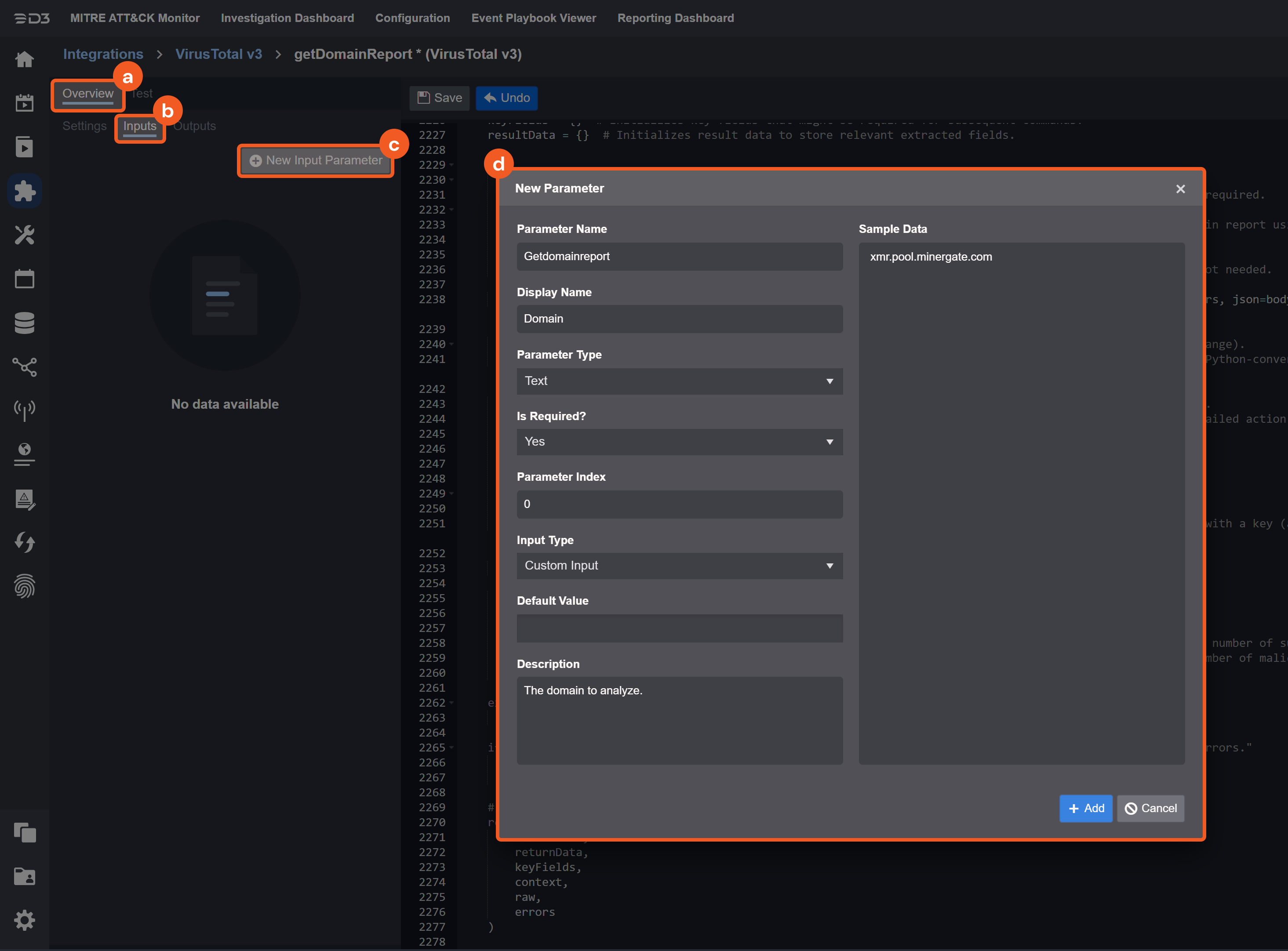This screenshot has width=1288, height=951.
Task: Collapse code fold at line 2229
Action: pyautogui.click(x=451, y=165)
